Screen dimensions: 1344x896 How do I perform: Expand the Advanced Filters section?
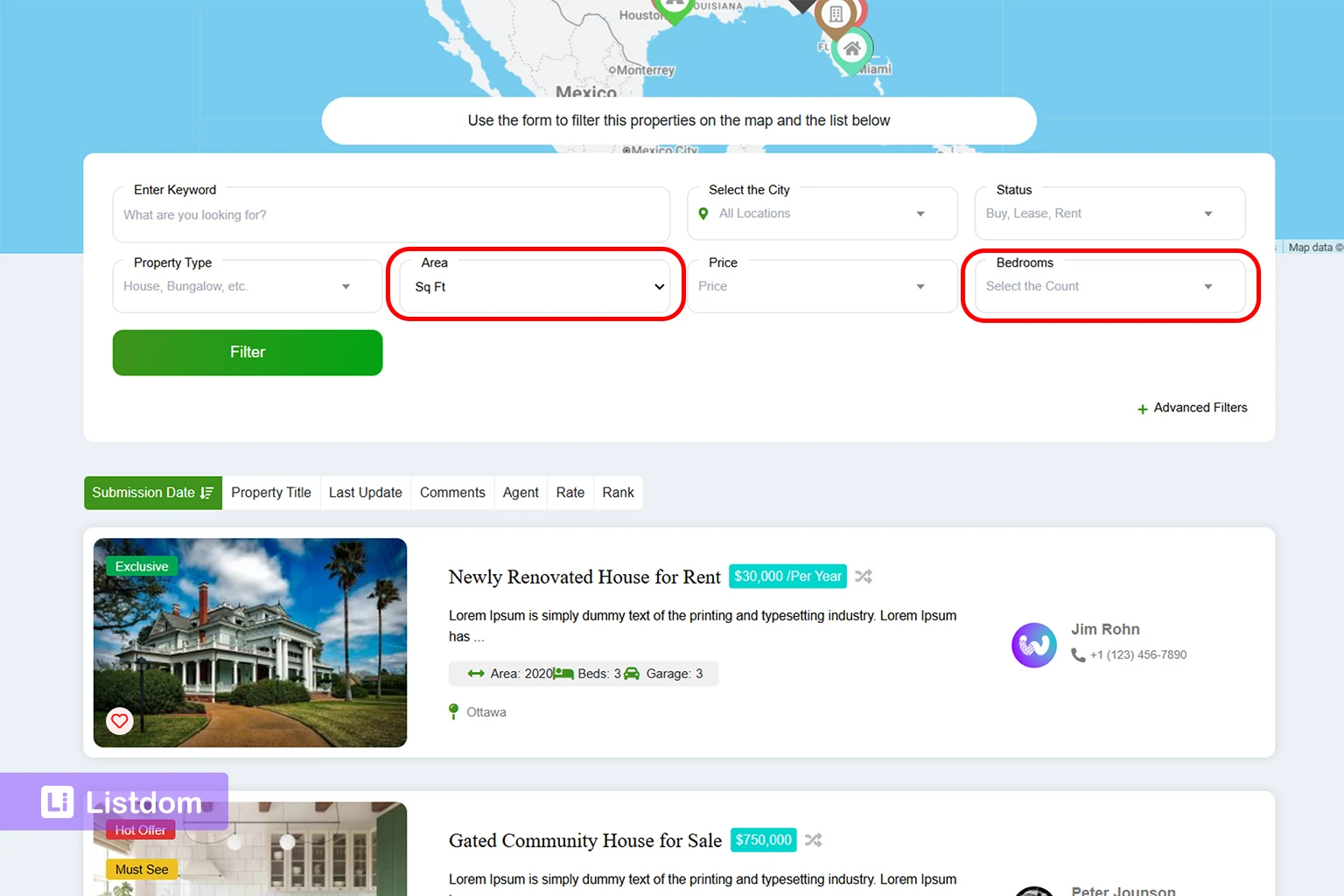pos(1192,408)
